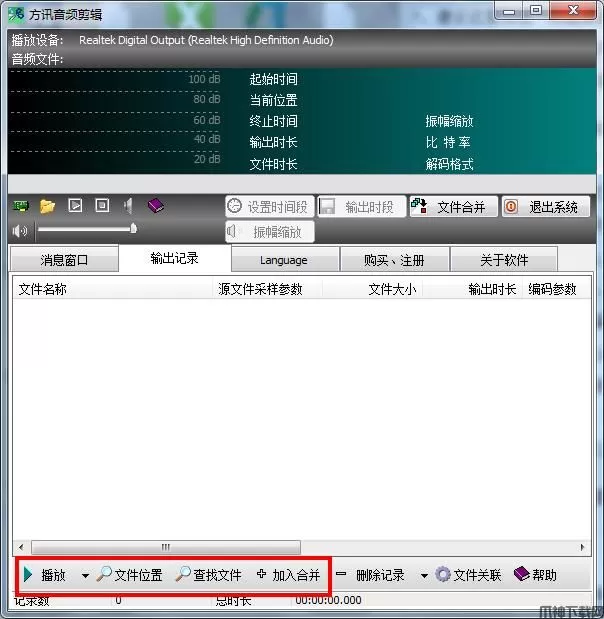Click the 文件大小 column header
Image resolution: width=604 pixels, height=619 pixels.
[x=372, y=289]
